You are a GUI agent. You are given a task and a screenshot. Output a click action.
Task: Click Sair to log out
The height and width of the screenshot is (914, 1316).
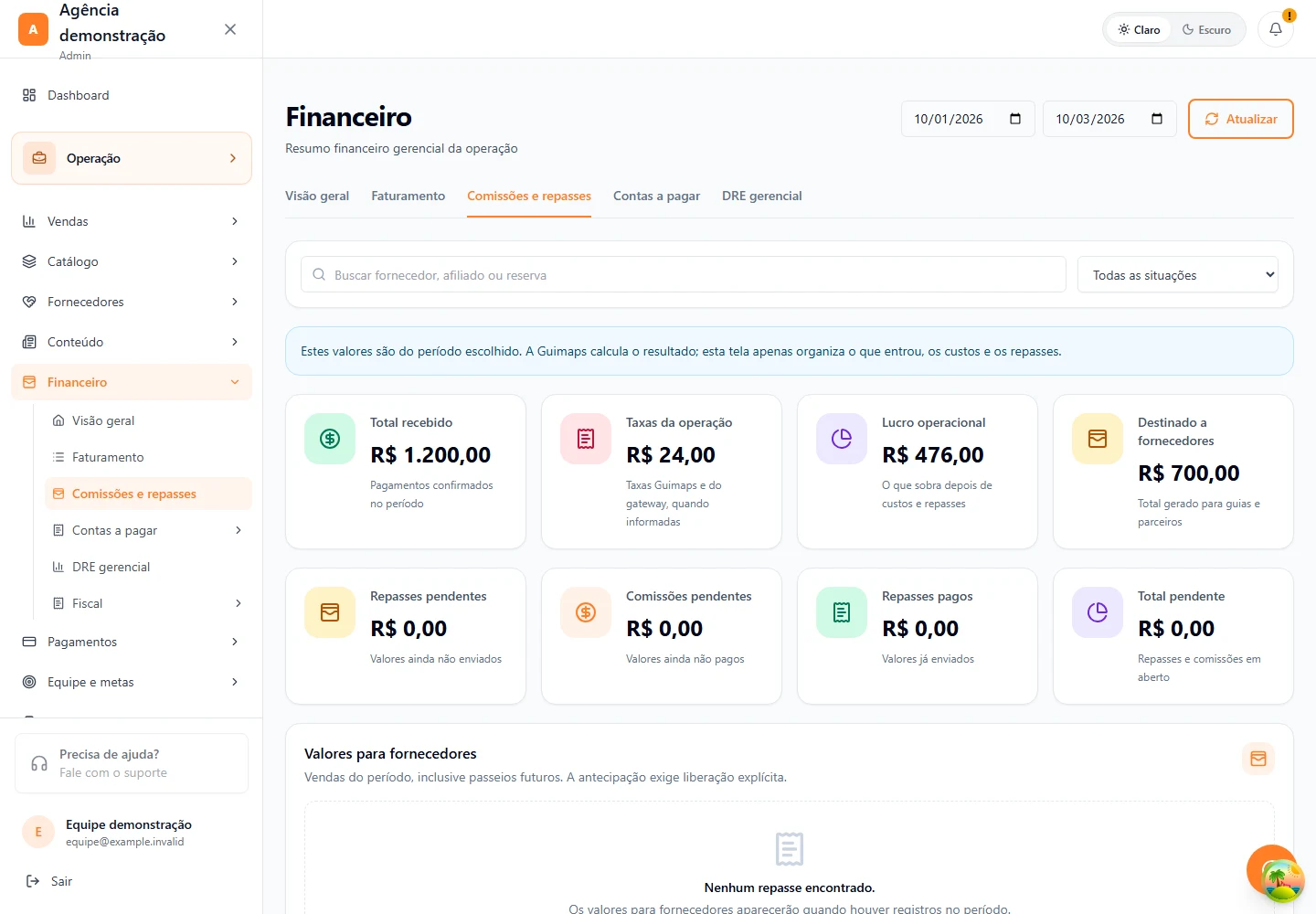click(x=49, y=881)
